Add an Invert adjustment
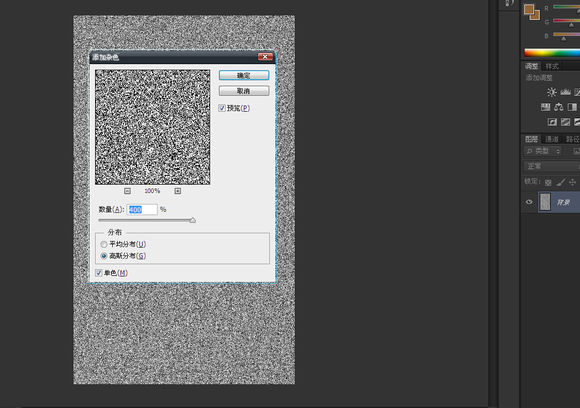 click(552, 122)
